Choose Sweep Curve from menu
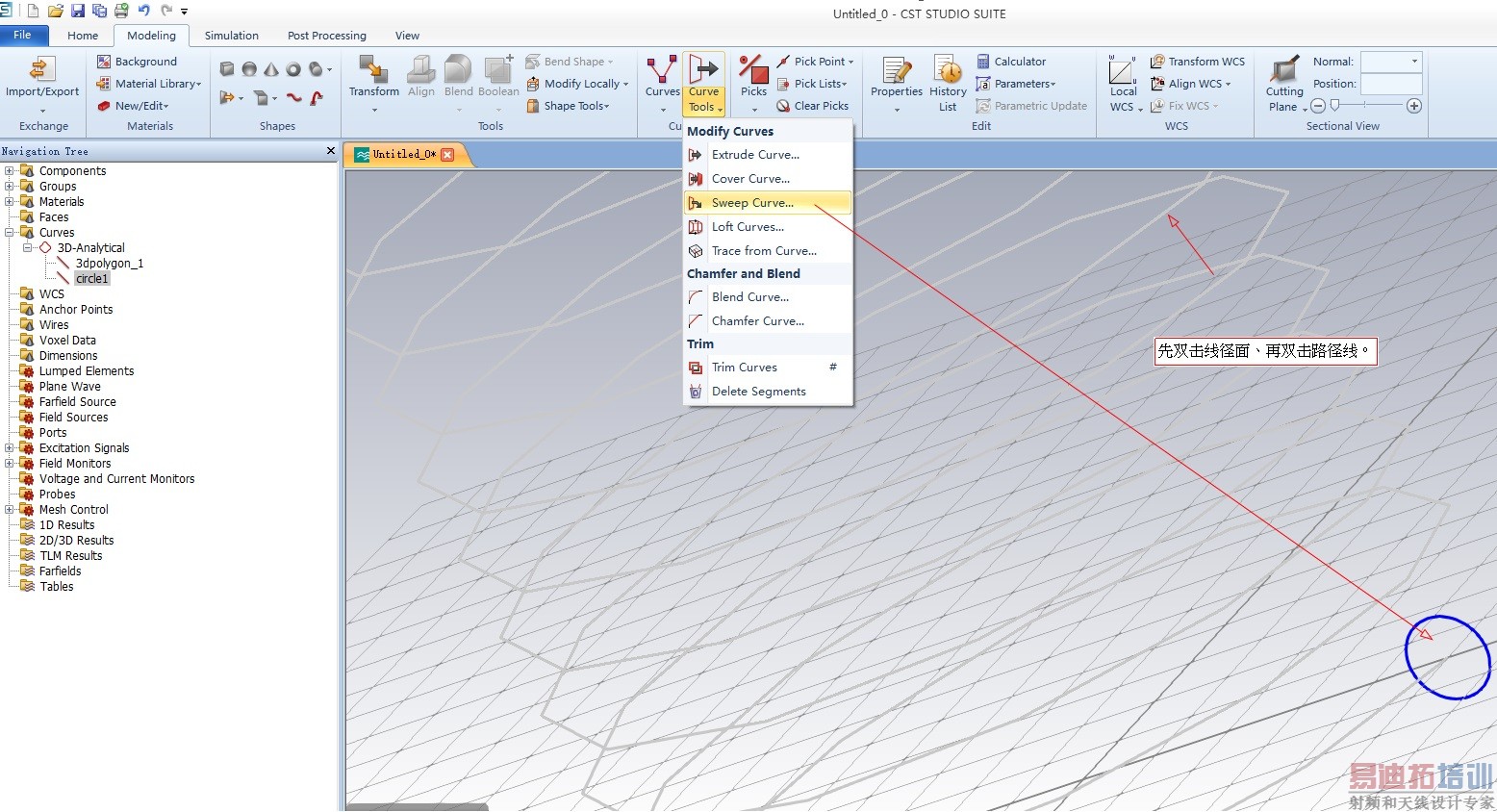The image size is (1497, 812). (x=768, y=203)
